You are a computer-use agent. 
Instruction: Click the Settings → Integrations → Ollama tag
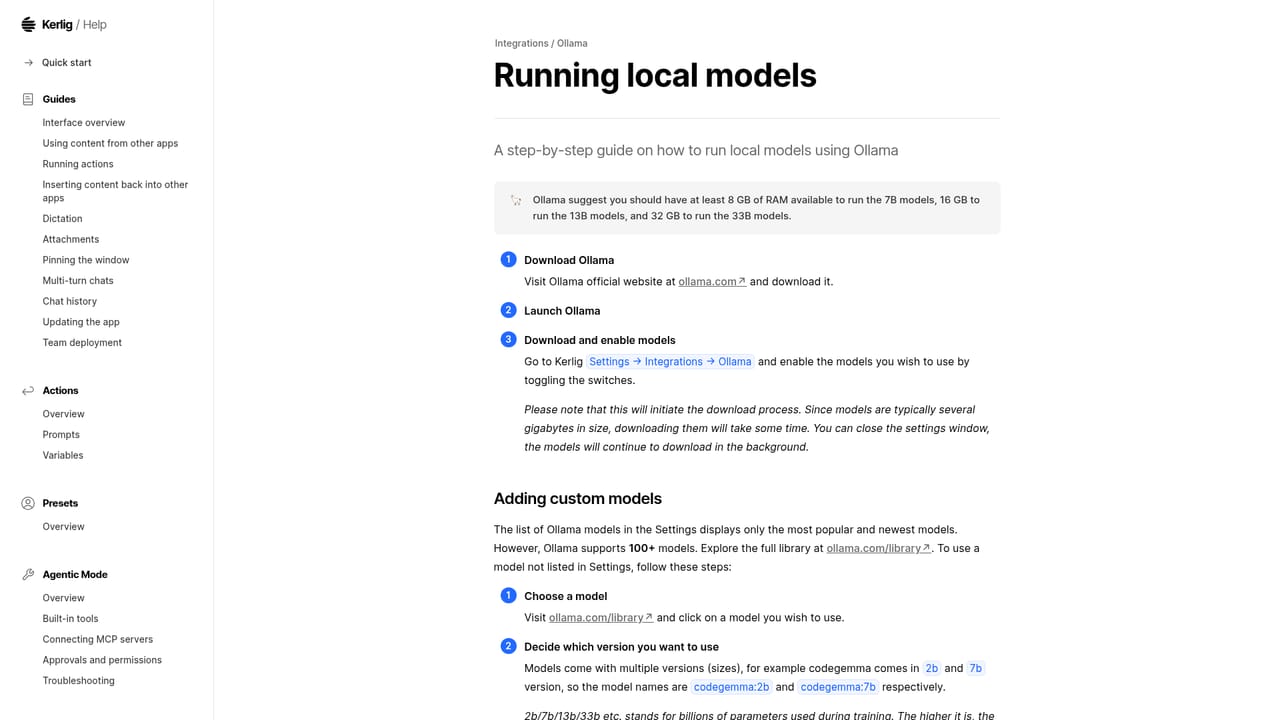pyautogui.click(x=670, y=362)
